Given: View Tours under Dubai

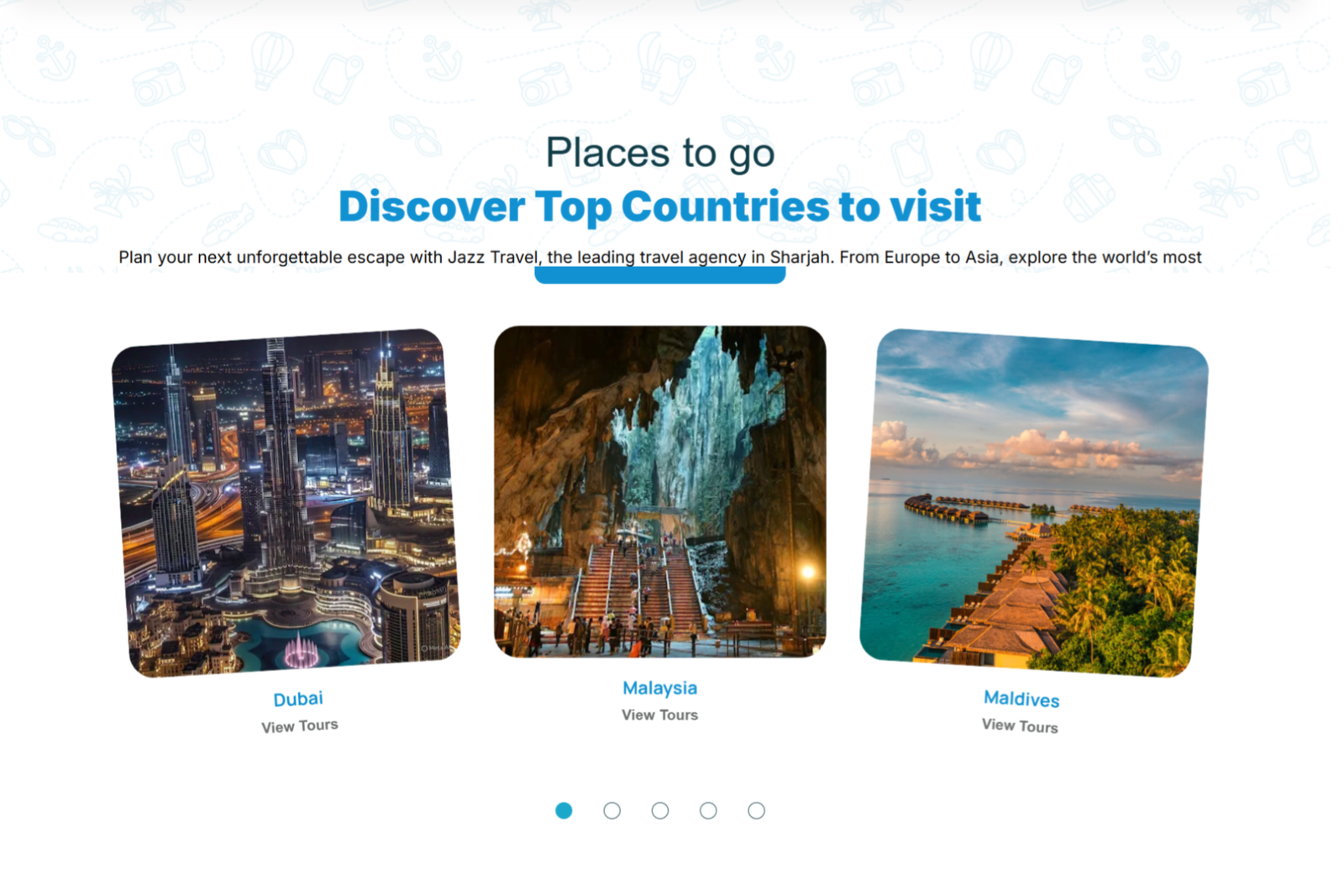Looking at the screenshot, I should coord(300,726).
